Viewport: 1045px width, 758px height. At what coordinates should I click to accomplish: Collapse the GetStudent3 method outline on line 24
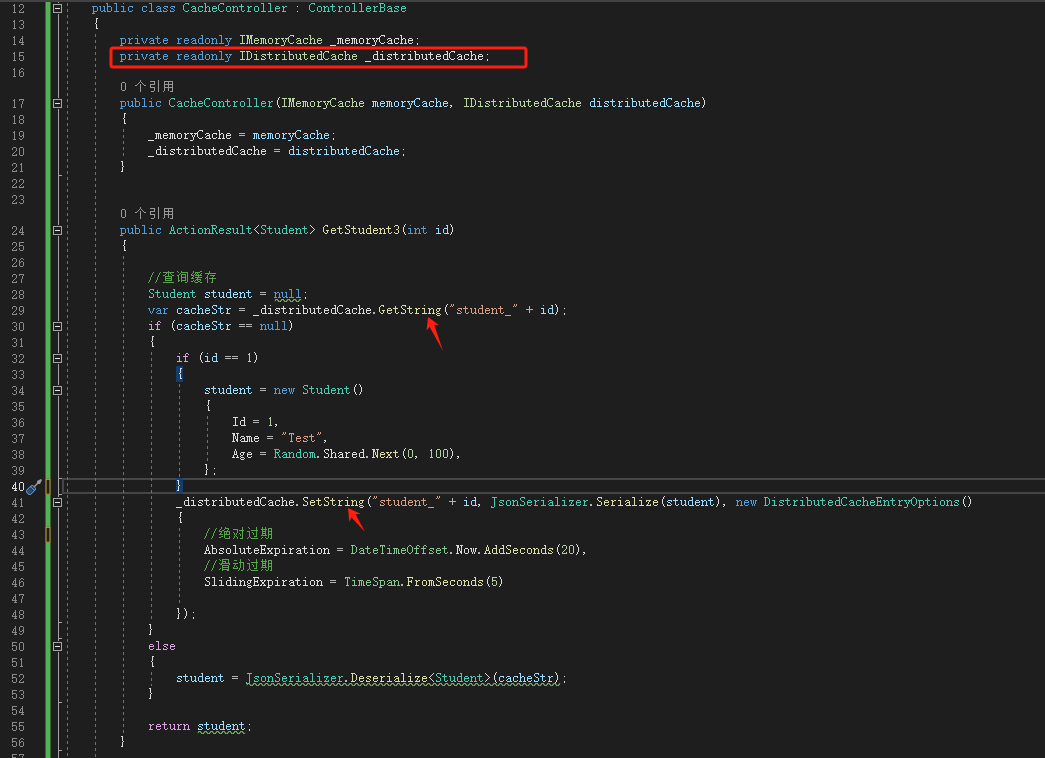(57, 230)
